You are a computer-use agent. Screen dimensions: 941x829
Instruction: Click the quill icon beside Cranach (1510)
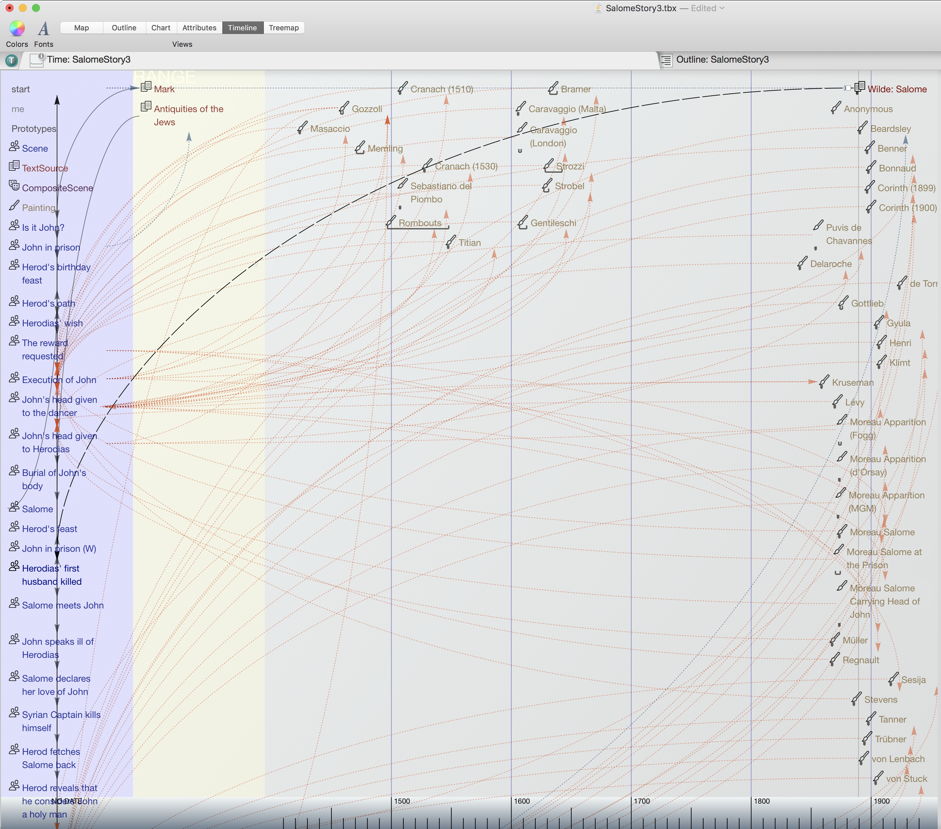[x=402, y=87]
